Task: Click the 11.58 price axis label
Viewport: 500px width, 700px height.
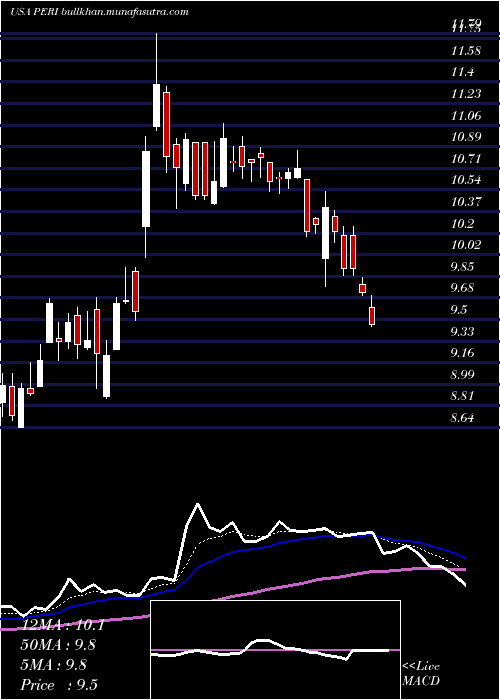Action: 466,50
